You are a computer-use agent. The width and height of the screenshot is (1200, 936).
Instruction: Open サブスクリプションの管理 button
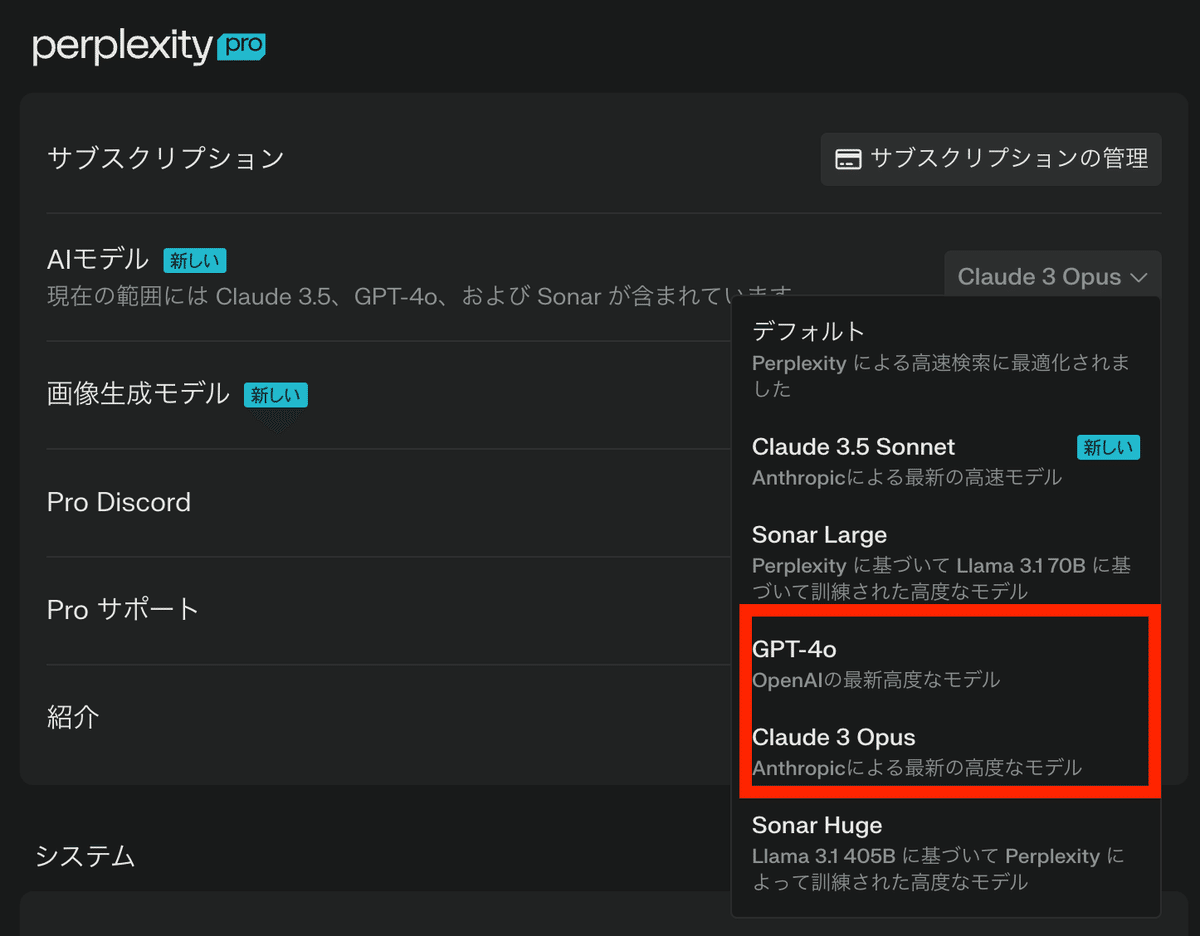pos(991,159)
